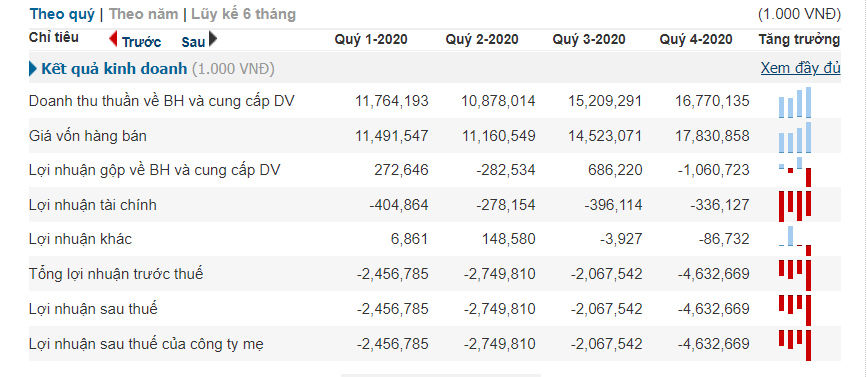Open parent company after-tax profit chart
The height and width of the screenshot is (377, 867).
pyautogui.click(x=795, y=344)
